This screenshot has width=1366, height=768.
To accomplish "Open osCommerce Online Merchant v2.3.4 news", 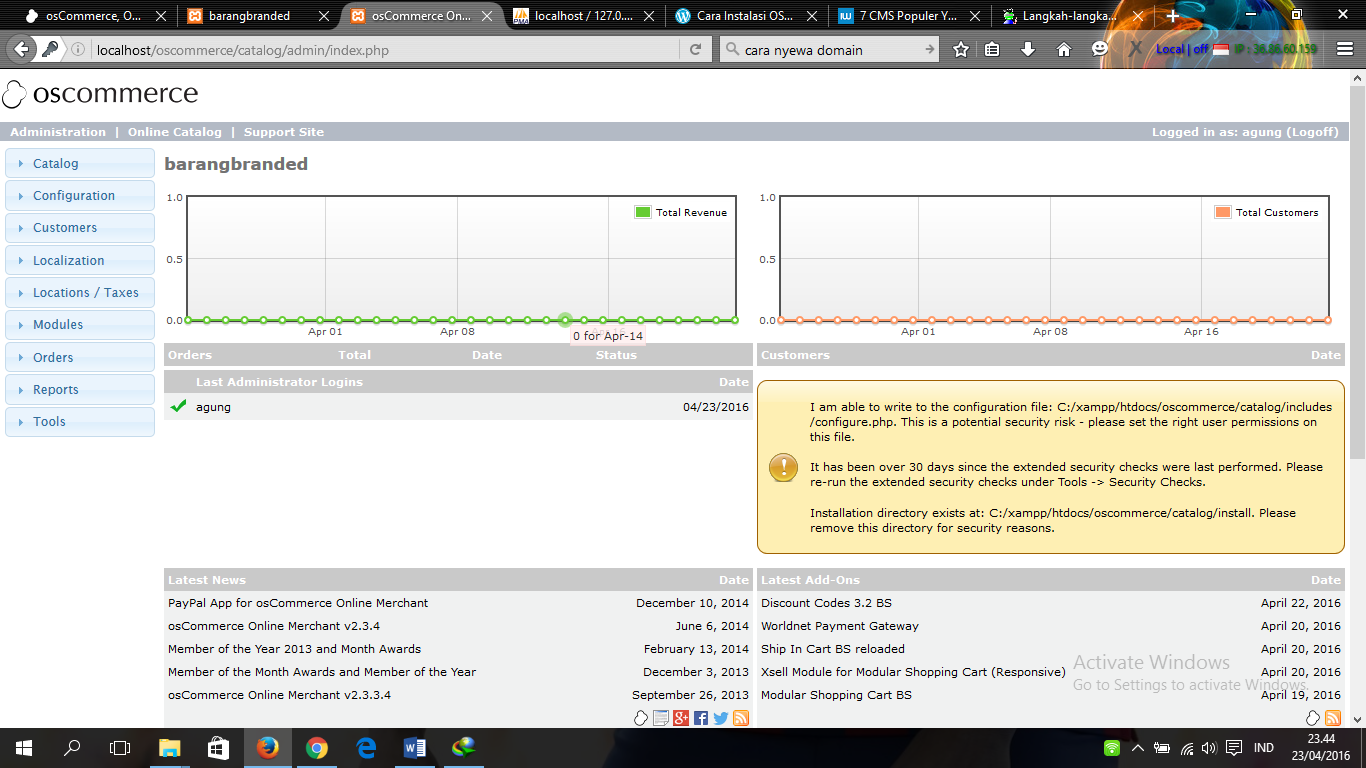I will coord(274,626).
